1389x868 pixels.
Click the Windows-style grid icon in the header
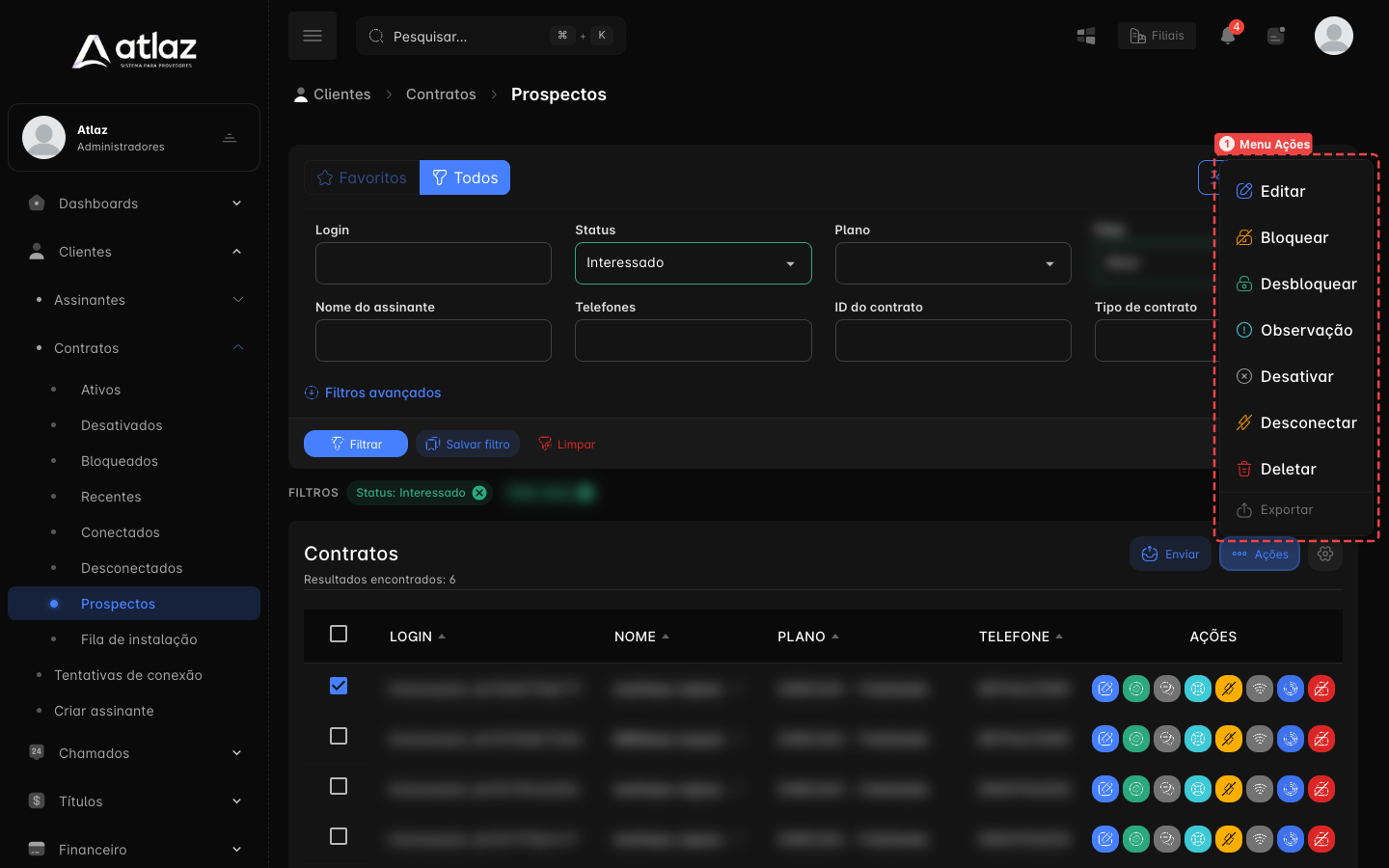click(x=1086, y=36)
